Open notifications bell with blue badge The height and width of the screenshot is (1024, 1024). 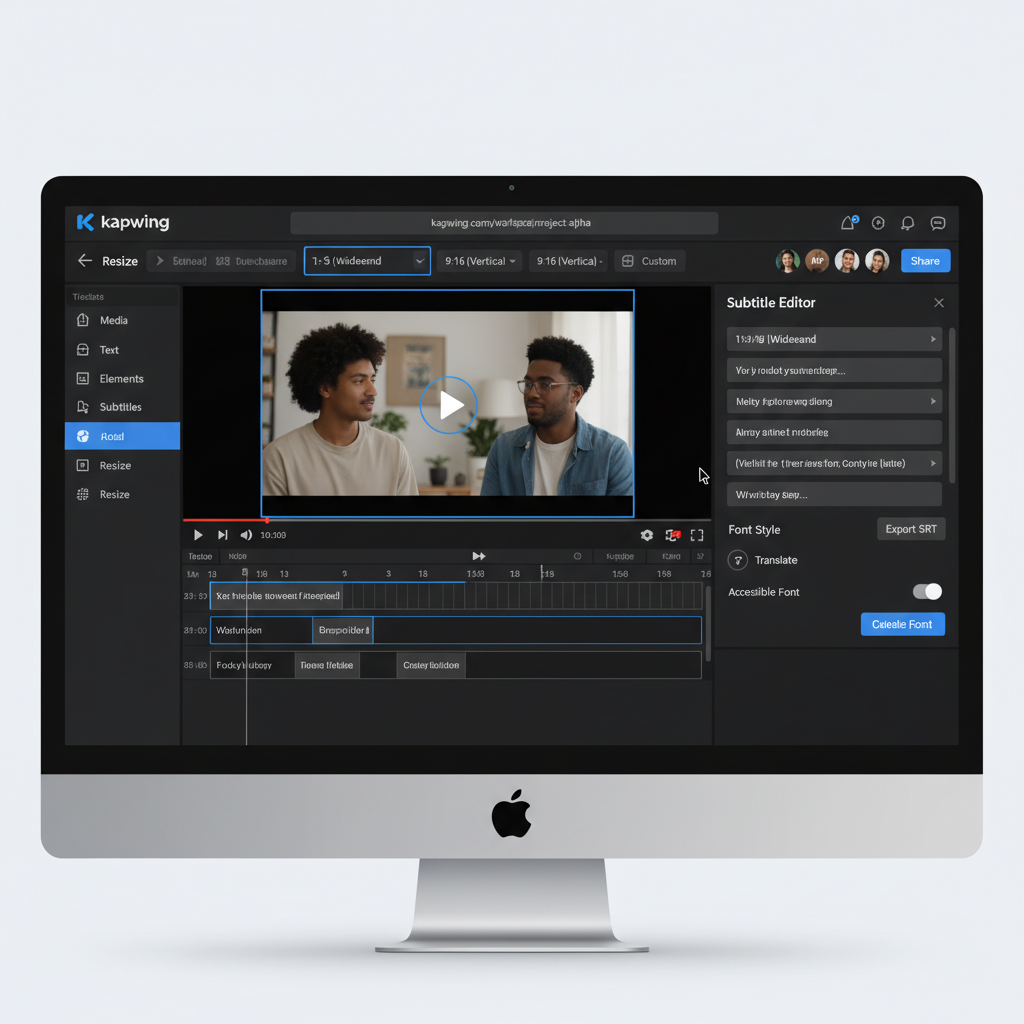pos(848,223)
